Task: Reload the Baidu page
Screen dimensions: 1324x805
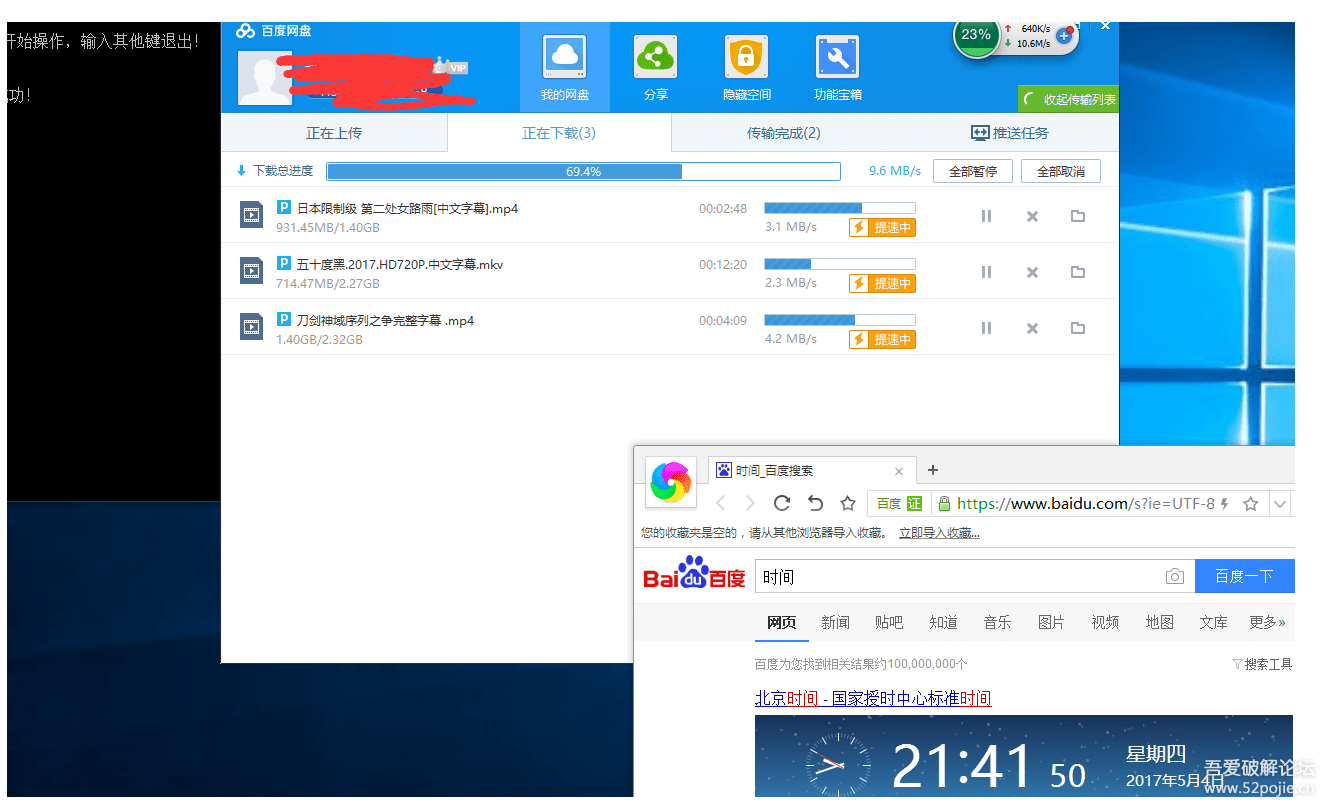Action: point(782,503)
